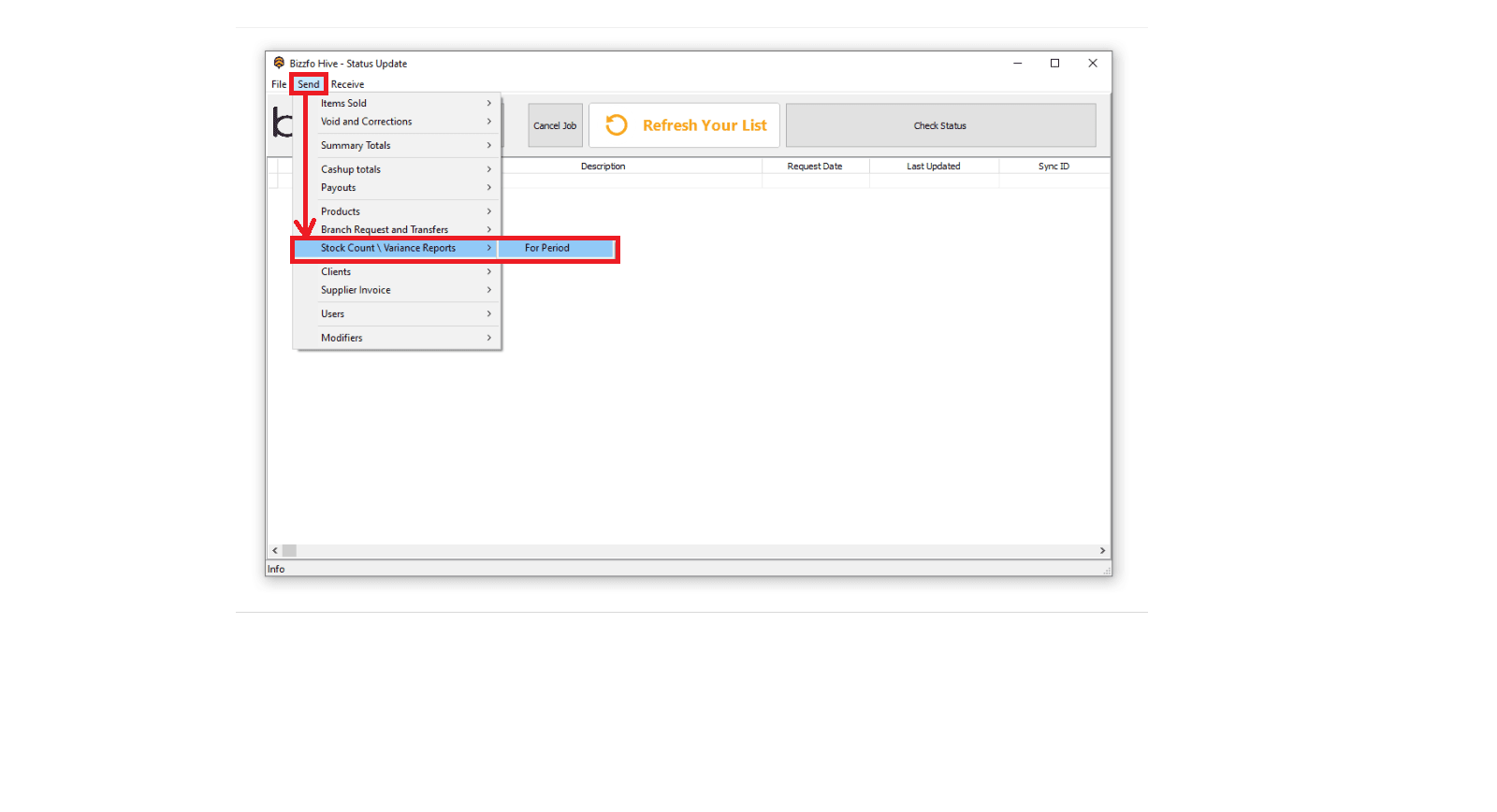
Task: Select Items Sold menu entry
Action: point(397,103)
